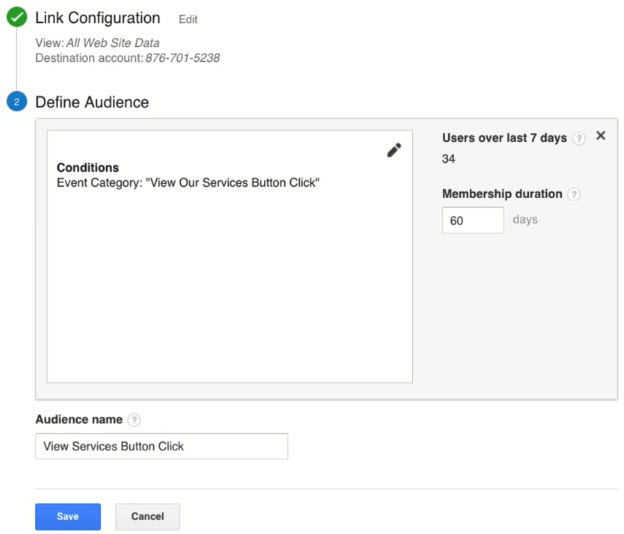Viewport: 624px width, 534px height.
Task: Open the Membership duration help tooltip
Action: (573, 195)
